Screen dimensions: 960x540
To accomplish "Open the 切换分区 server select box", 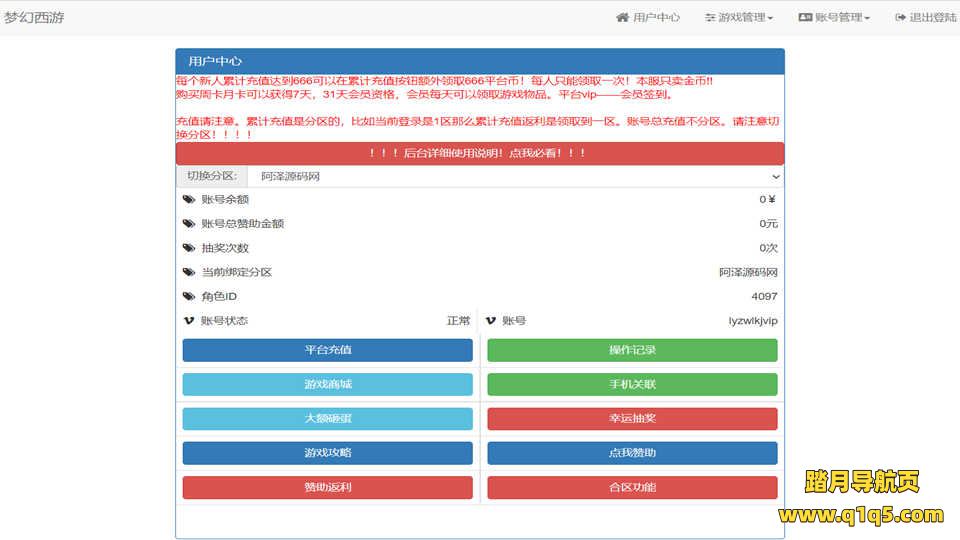I will point(515,176).
